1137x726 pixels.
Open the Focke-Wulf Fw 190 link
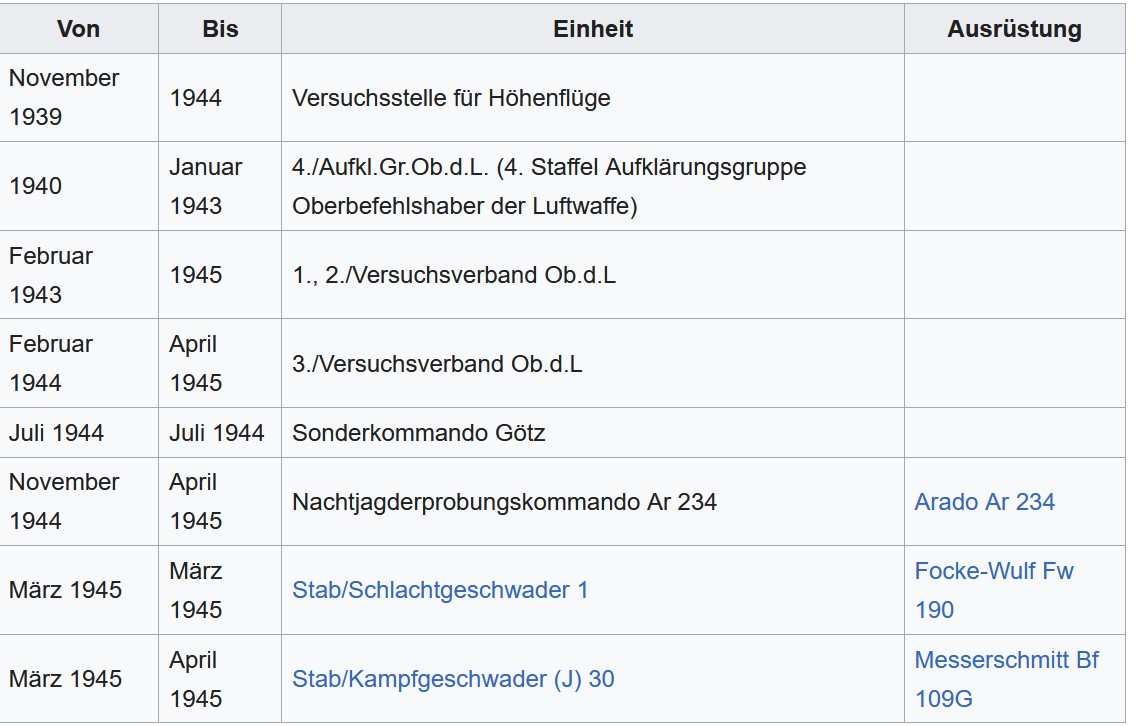click(993, 590)
